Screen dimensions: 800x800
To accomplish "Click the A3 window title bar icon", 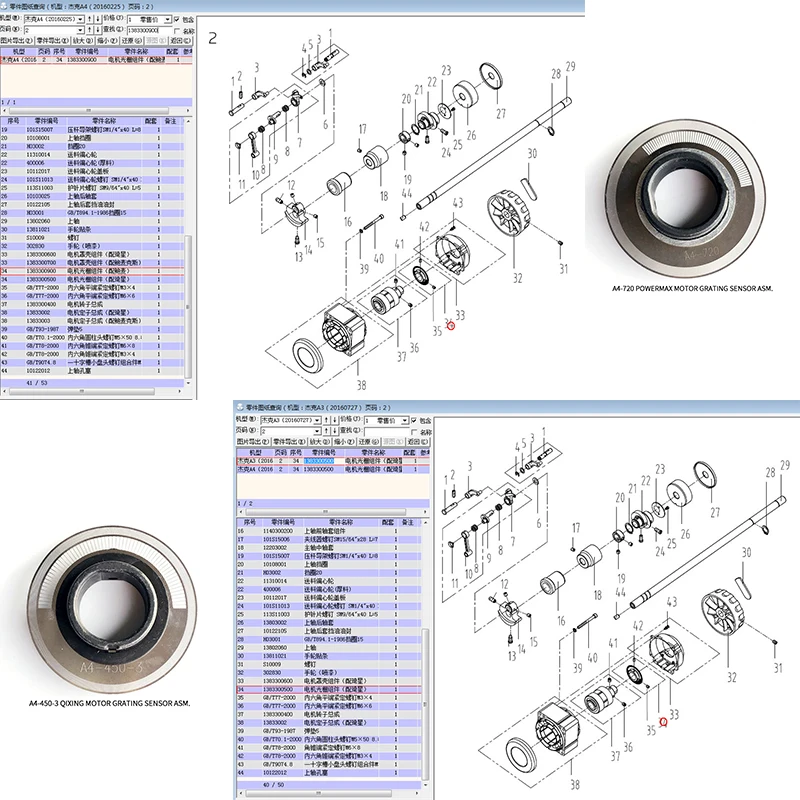I will coord(240,407).
